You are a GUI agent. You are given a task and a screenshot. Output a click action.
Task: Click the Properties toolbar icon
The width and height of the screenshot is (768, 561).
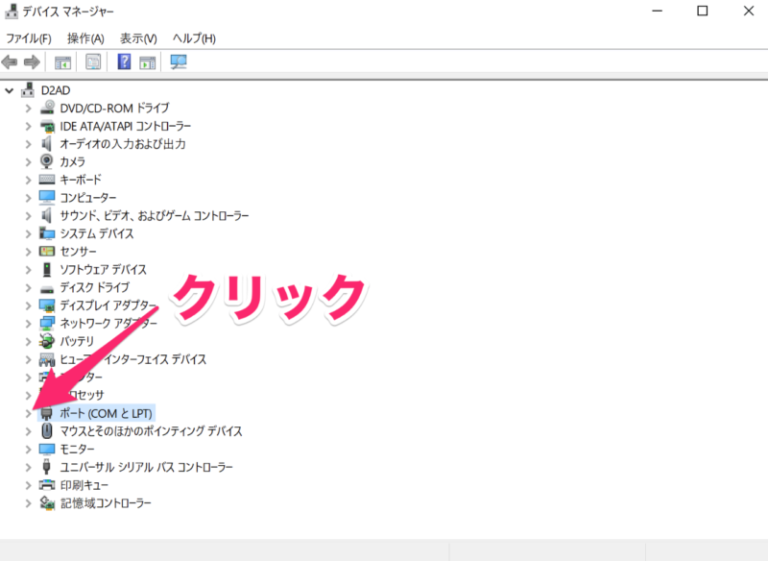coord(93,62)
